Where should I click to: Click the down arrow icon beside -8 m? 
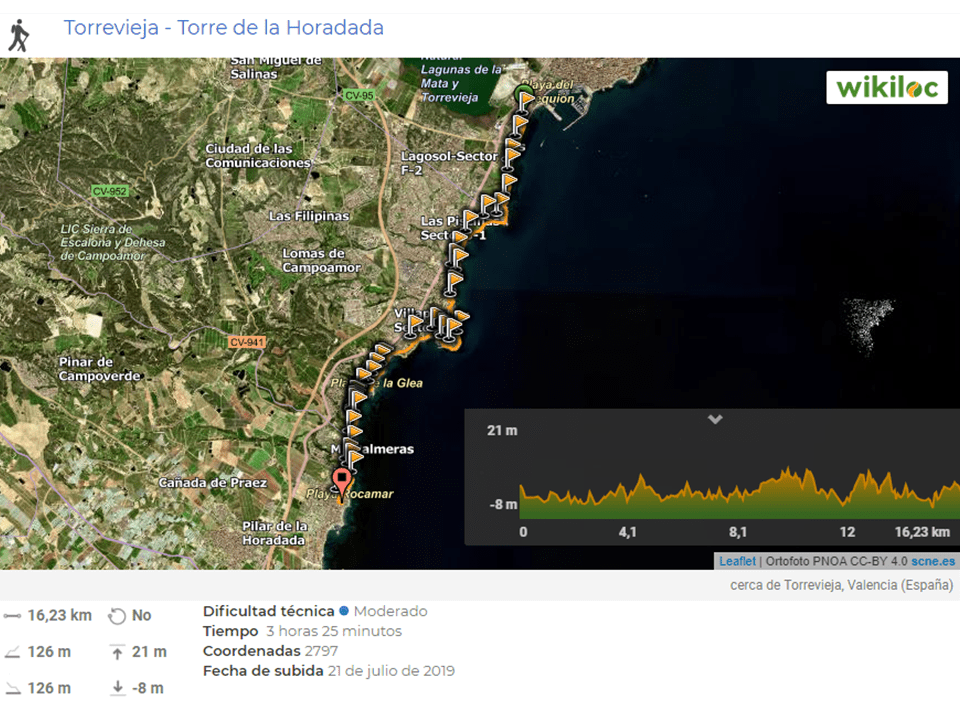tap(117, 688)
